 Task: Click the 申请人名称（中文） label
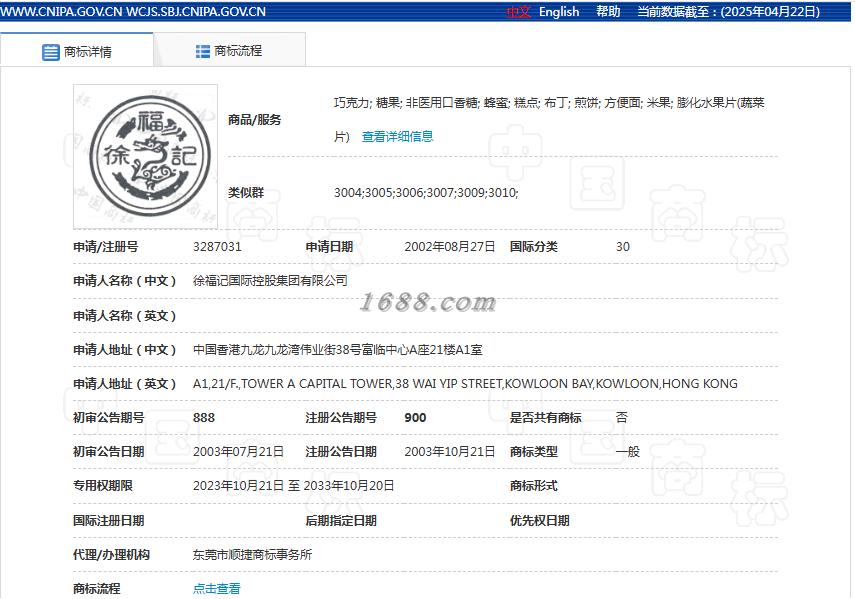pyautogui.click(x=125, y=281)
